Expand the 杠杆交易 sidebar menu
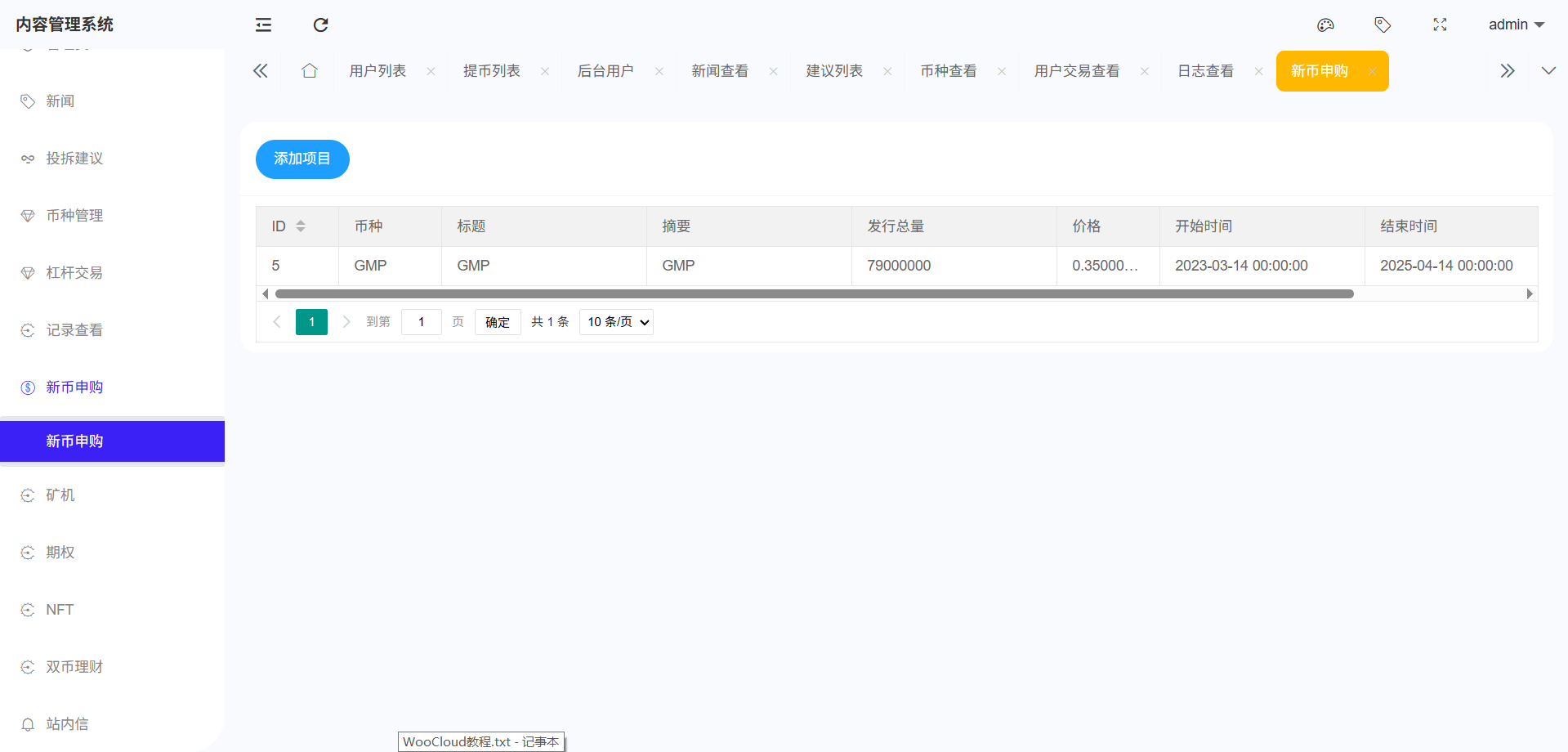Image resolution: width=1568 pixels, height=752 pixels. click(74, 273)
